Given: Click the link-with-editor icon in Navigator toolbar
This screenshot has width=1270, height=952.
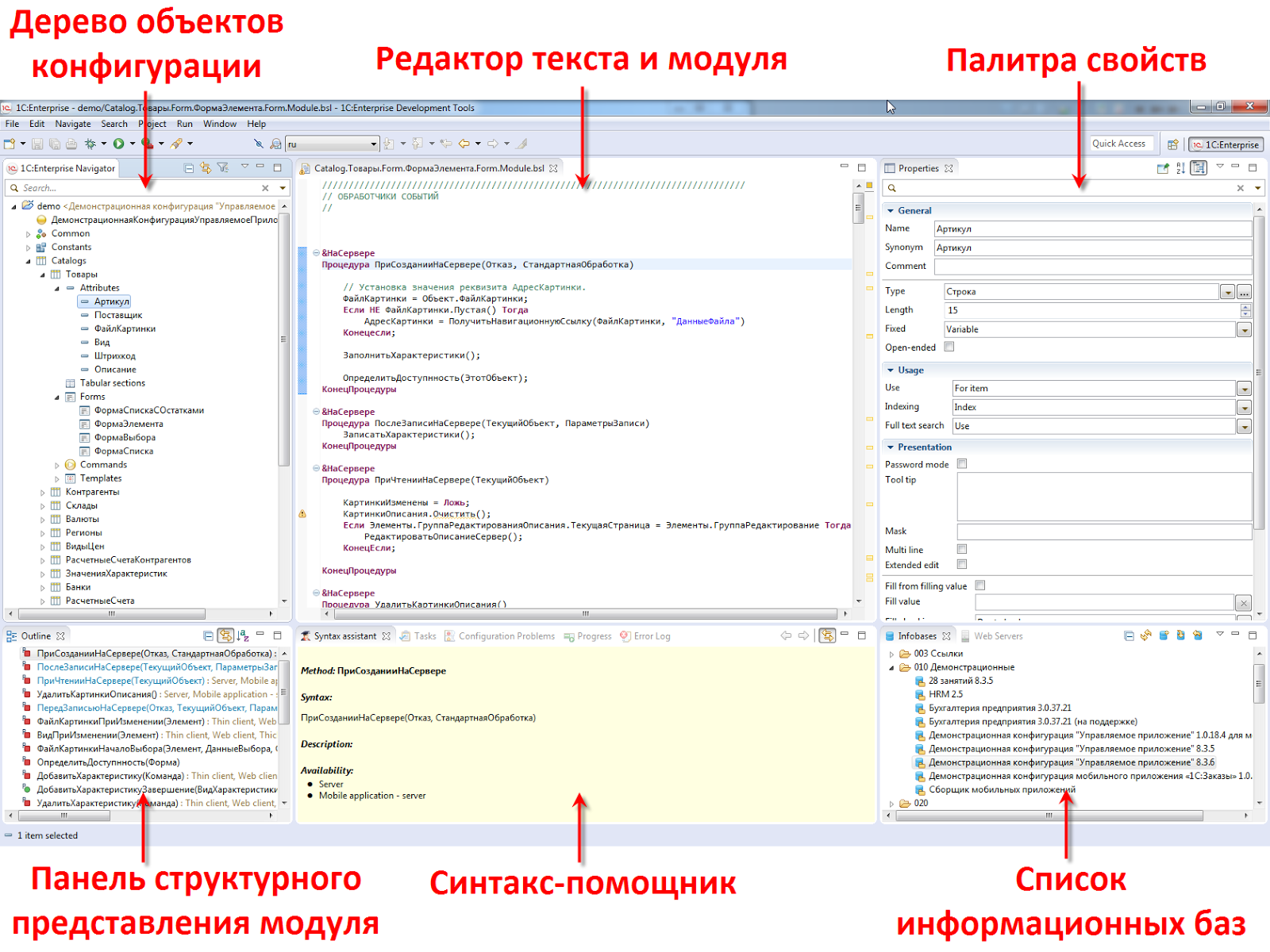Looking at the screenshot, I should (206, 167).
